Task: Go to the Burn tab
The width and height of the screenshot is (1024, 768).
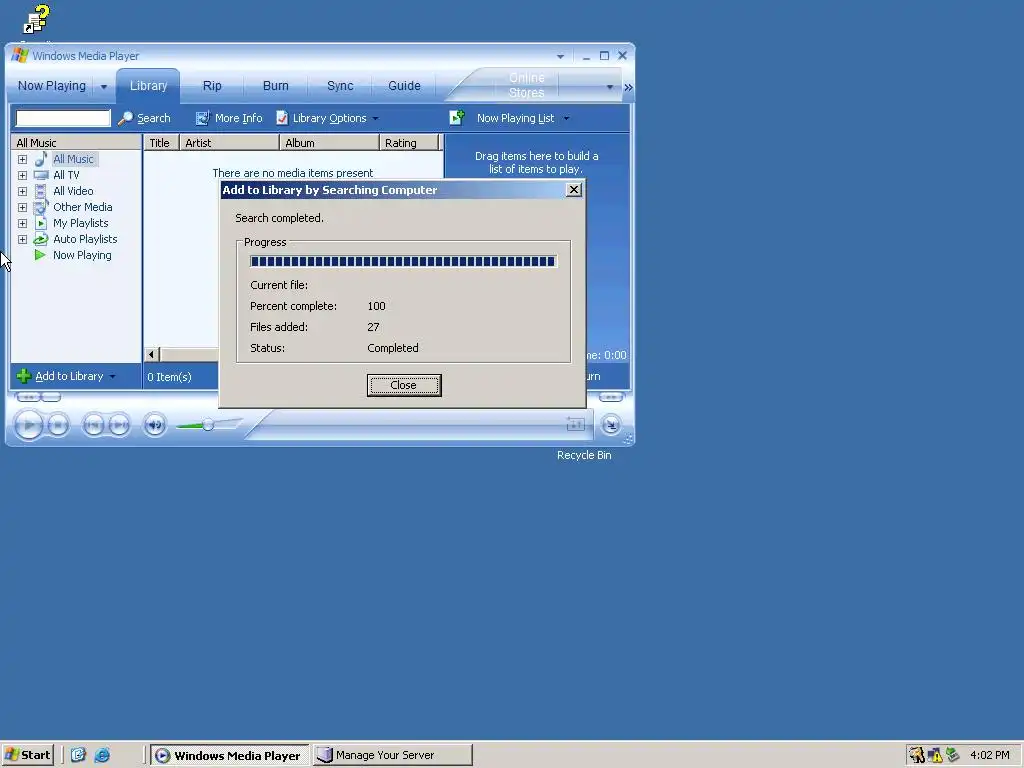Action: [x=276, y=86]
